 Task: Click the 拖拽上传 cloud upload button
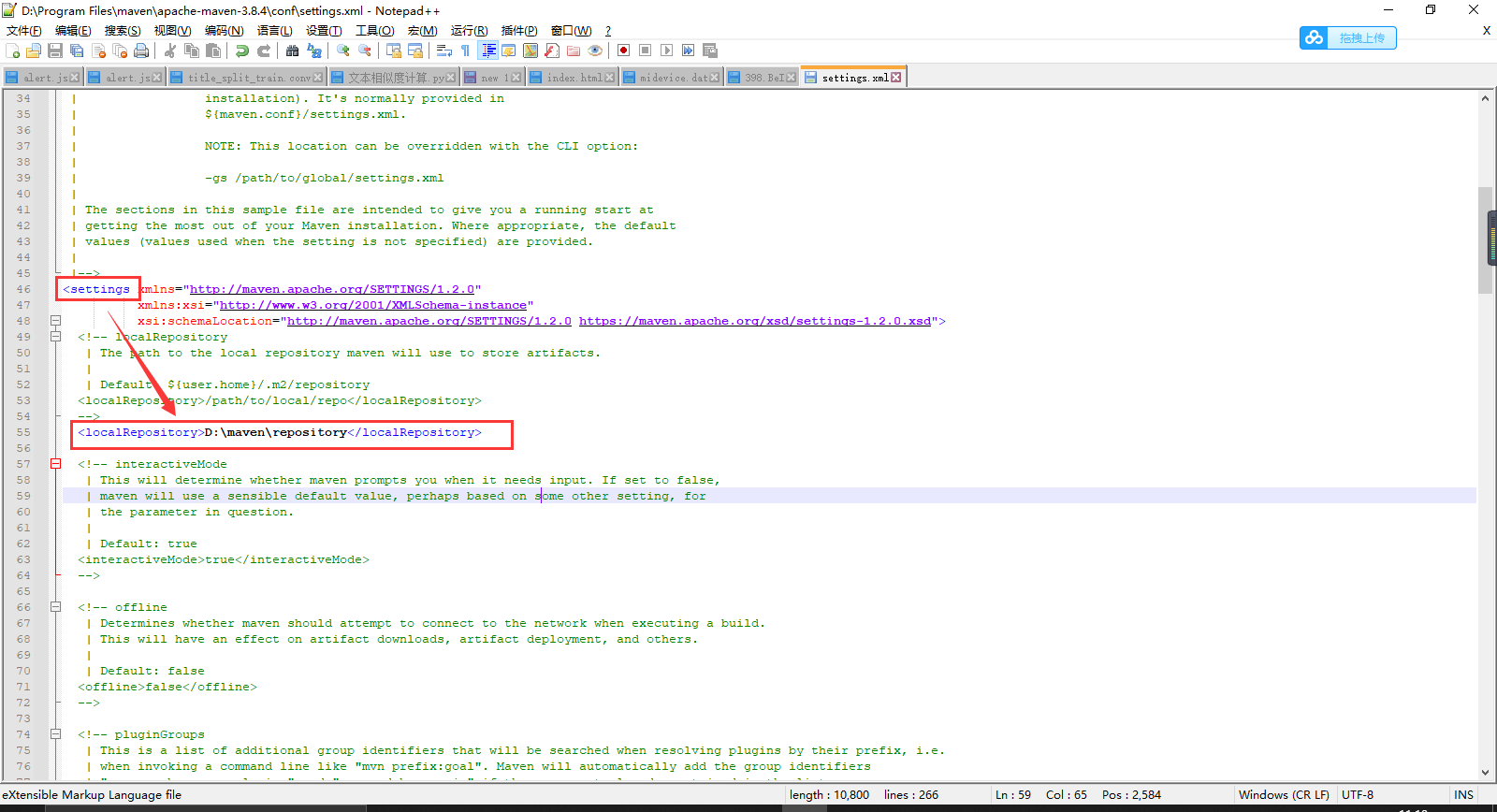[x=1348, y=38]
